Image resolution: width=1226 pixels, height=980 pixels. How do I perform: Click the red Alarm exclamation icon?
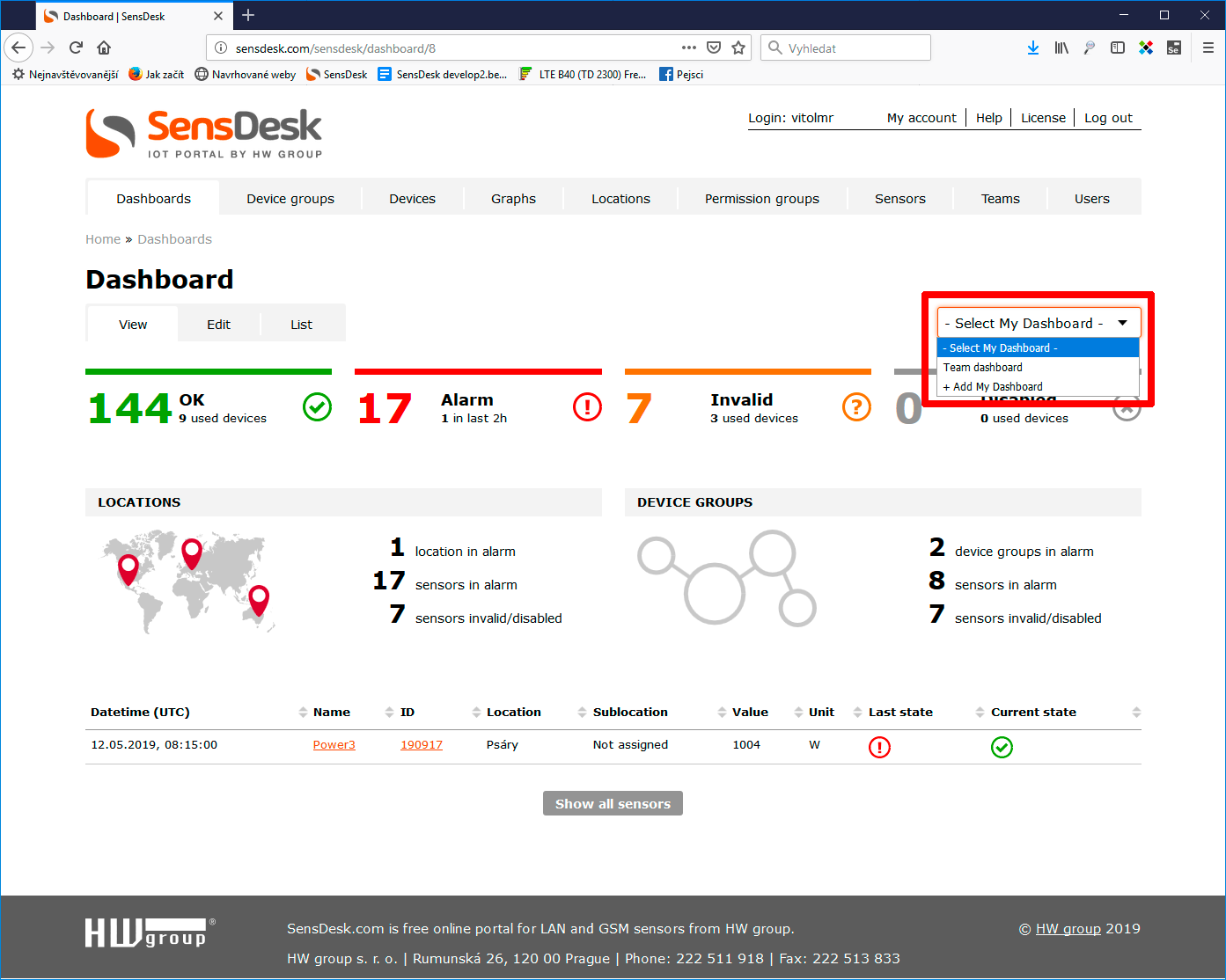point(587,406)
